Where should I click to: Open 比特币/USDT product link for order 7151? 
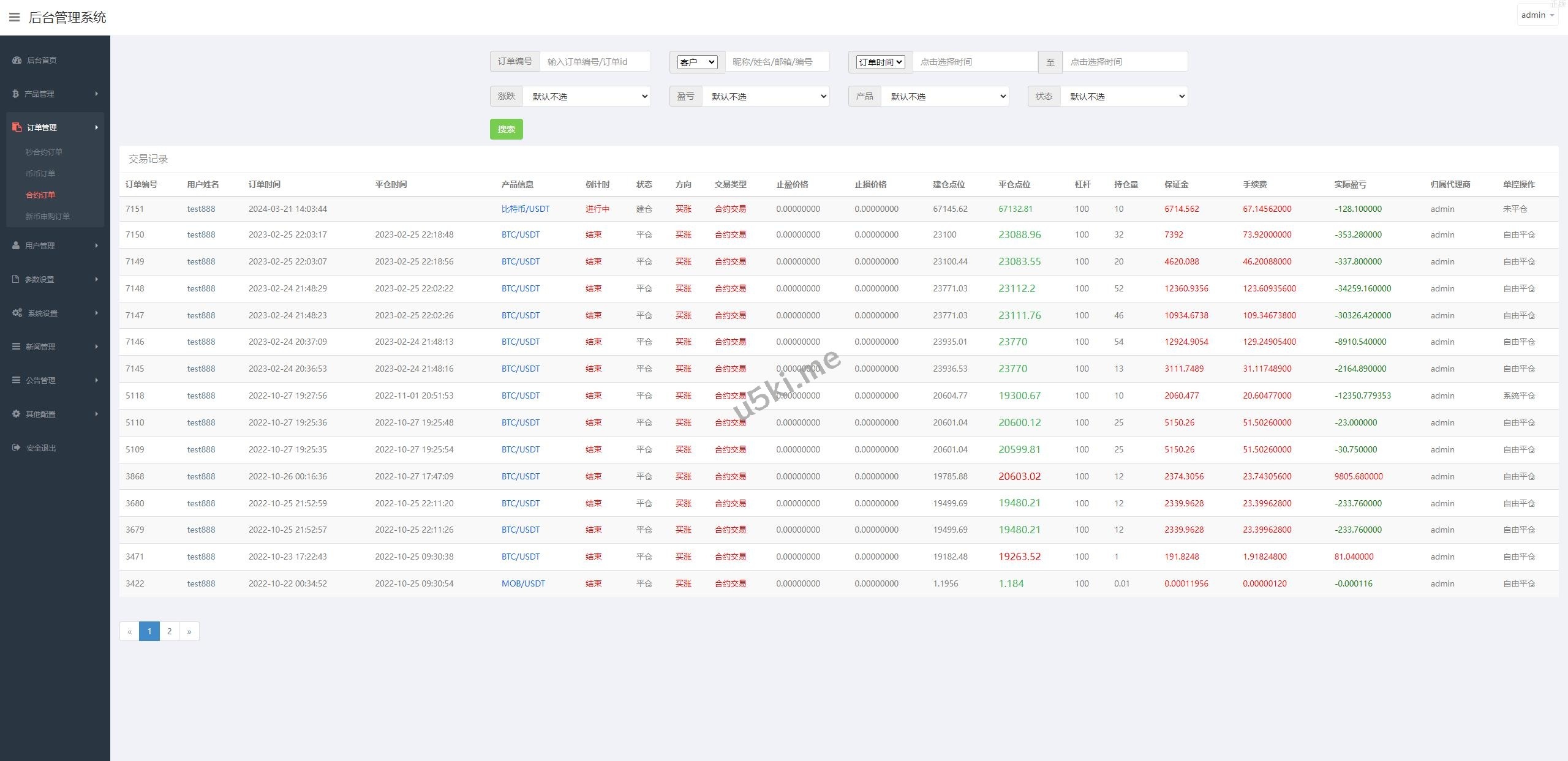click(x=525, y=209)
